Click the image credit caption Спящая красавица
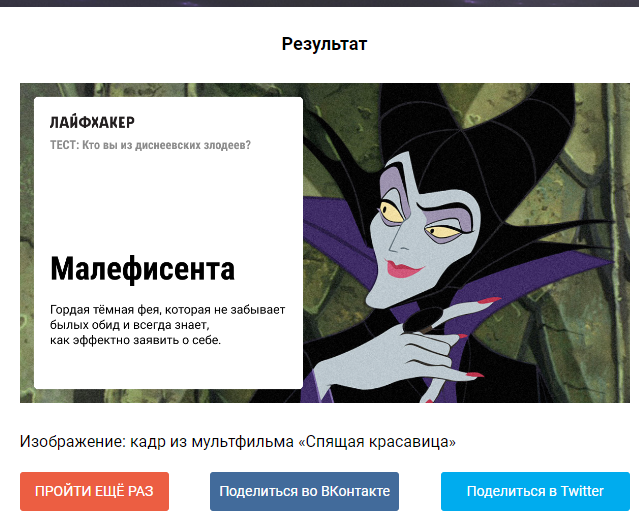The width and height of the screenshot is (639, 517). click(238, 441)
